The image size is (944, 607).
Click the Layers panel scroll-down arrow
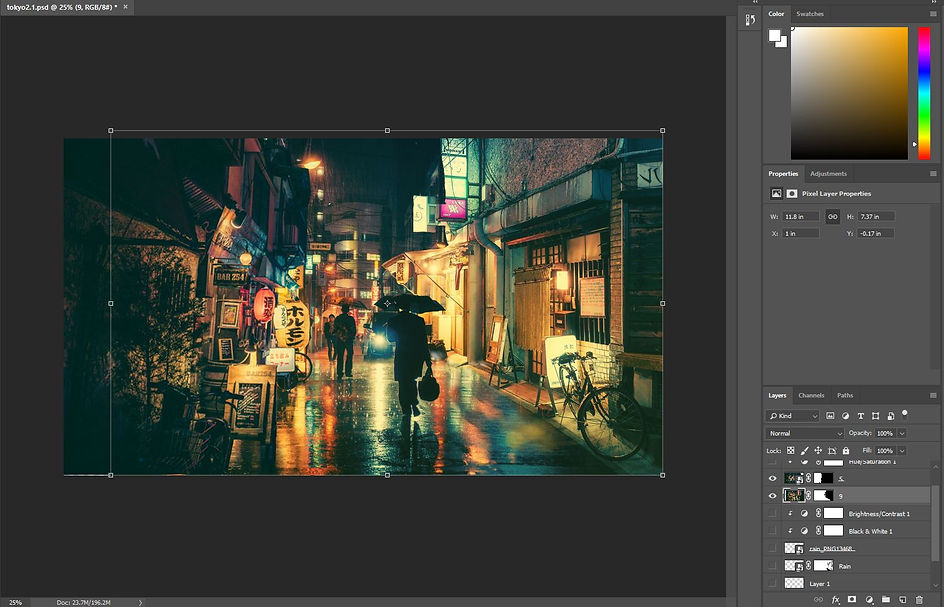935,585
